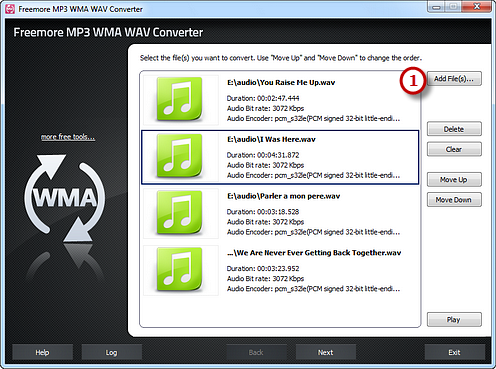Click the Delete button
This screenshot has height=369, width=496.
454,129
